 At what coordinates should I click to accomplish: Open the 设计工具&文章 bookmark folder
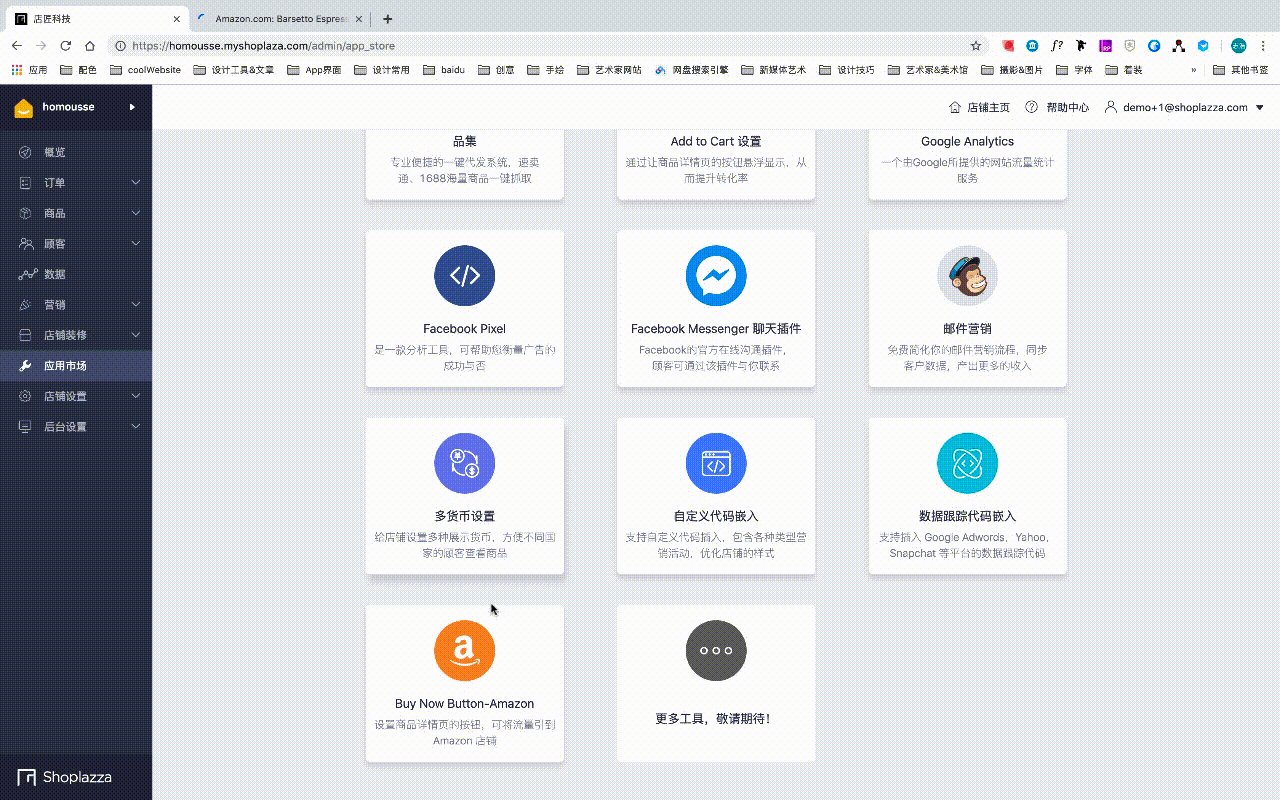tap(234, 70)
